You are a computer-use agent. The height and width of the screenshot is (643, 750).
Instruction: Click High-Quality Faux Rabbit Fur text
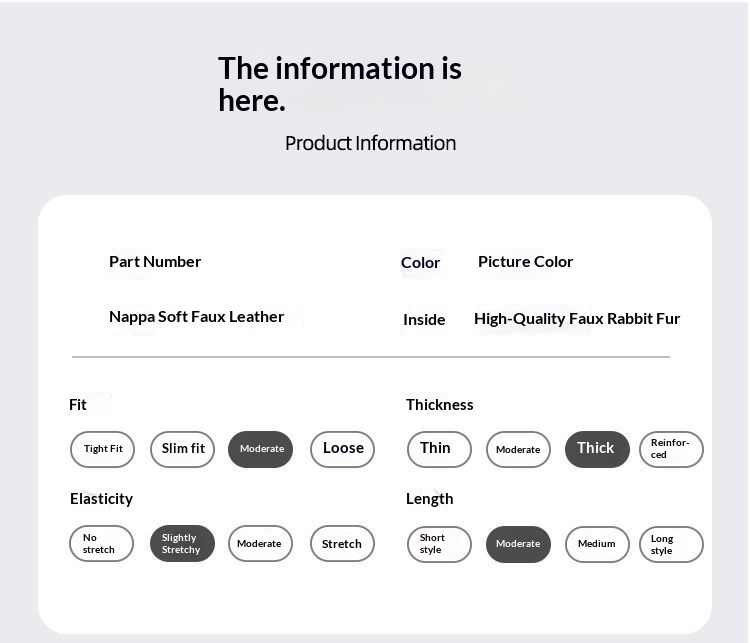tap(577, 319)
